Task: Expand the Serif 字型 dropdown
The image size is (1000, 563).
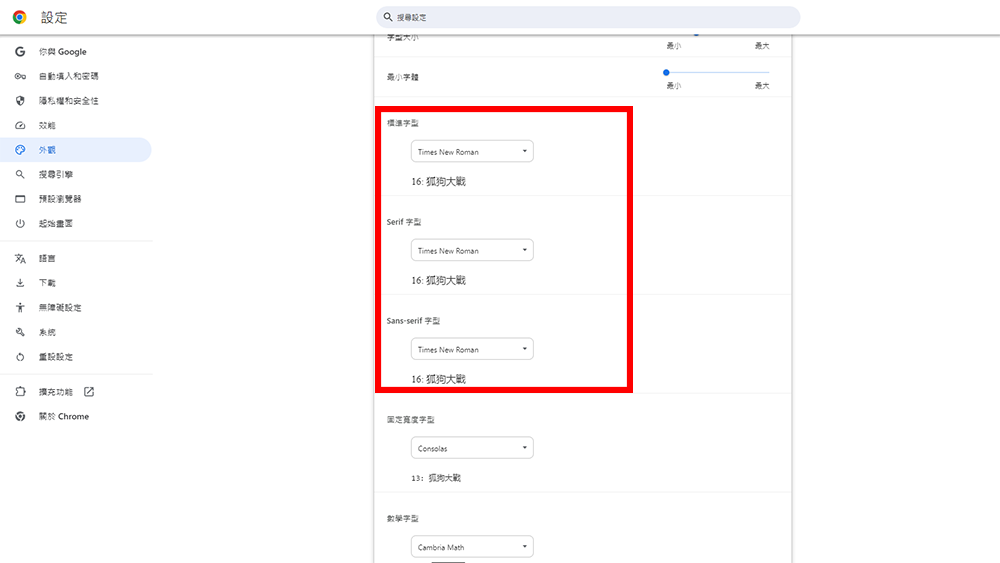Action: [472, 251]
